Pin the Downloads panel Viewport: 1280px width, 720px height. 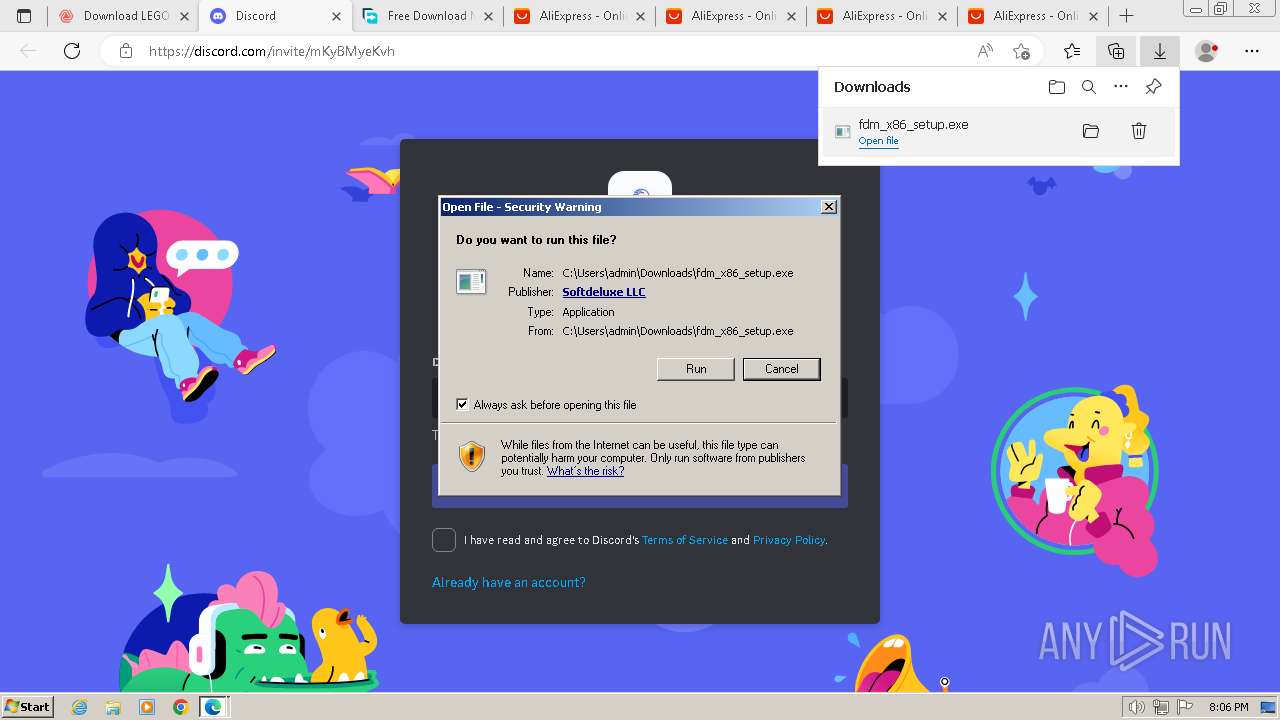(x=1153, y=87)
